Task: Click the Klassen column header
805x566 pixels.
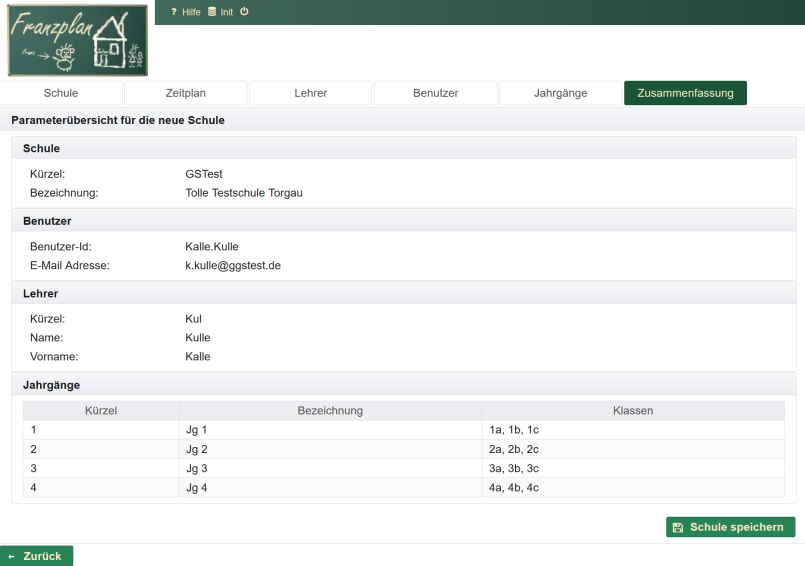Action: (x=633, y=410)
